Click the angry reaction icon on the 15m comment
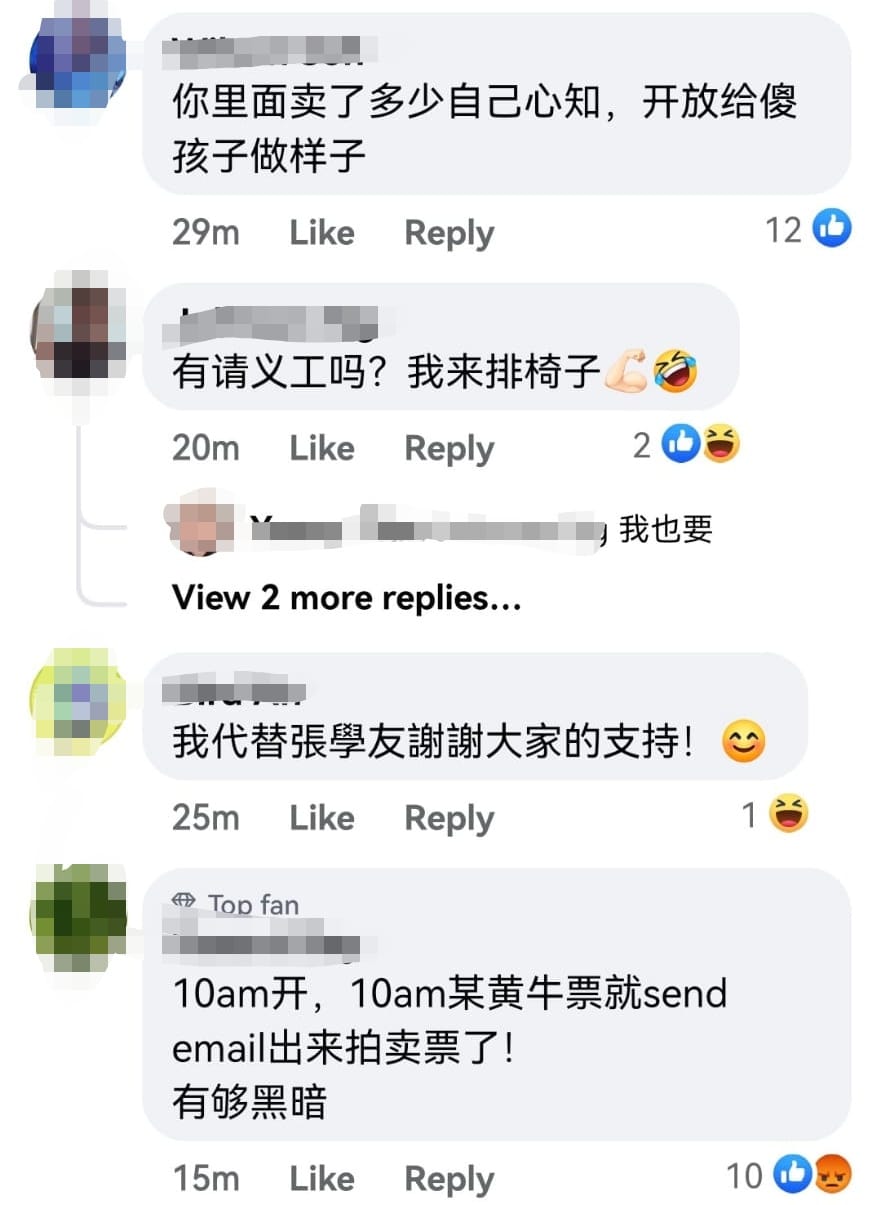The width and height of the screenshot is (881, 1205). point(832,1175)
